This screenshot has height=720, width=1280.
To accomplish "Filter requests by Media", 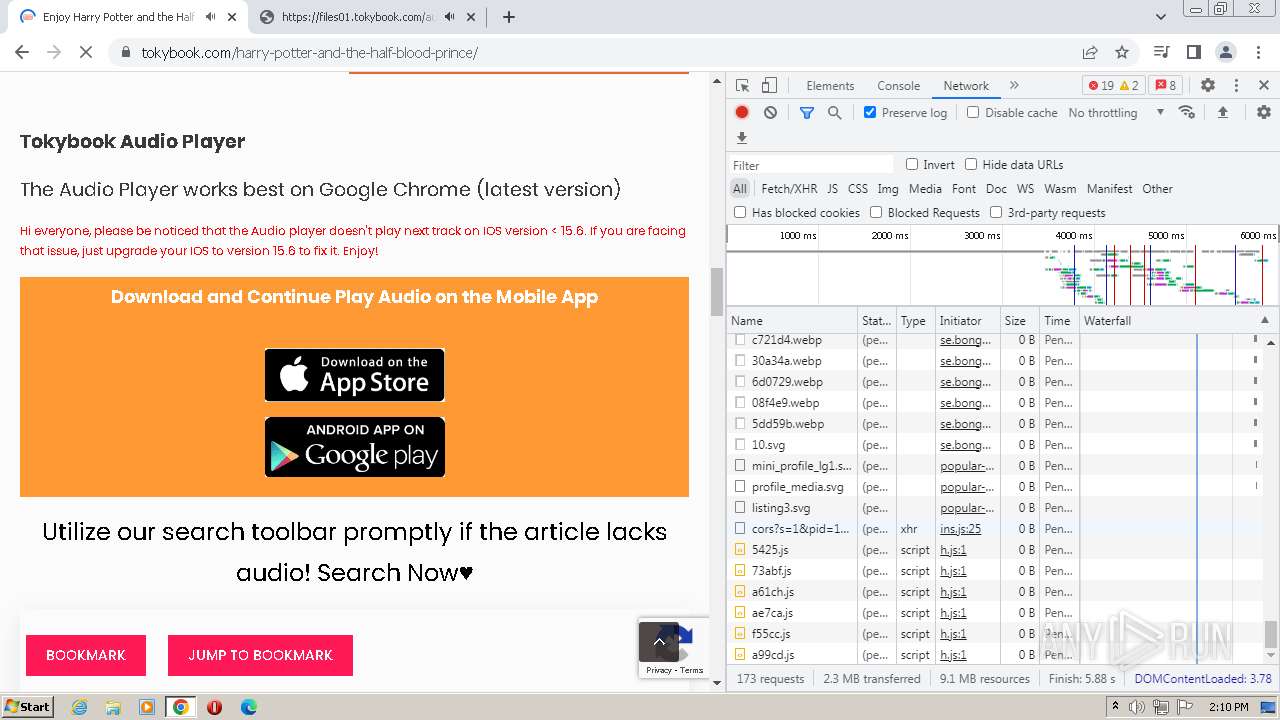I will [x=925, y=188].
